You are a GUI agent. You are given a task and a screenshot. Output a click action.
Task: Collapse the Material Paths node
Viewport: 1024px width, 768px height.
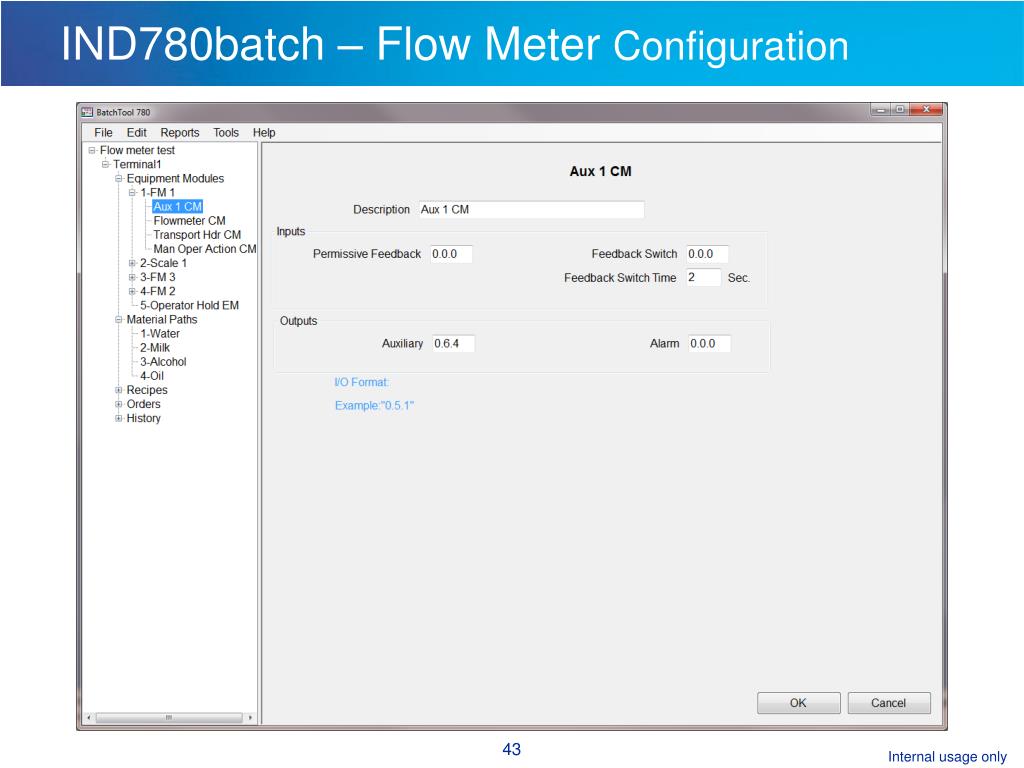[x=119, y=320]
